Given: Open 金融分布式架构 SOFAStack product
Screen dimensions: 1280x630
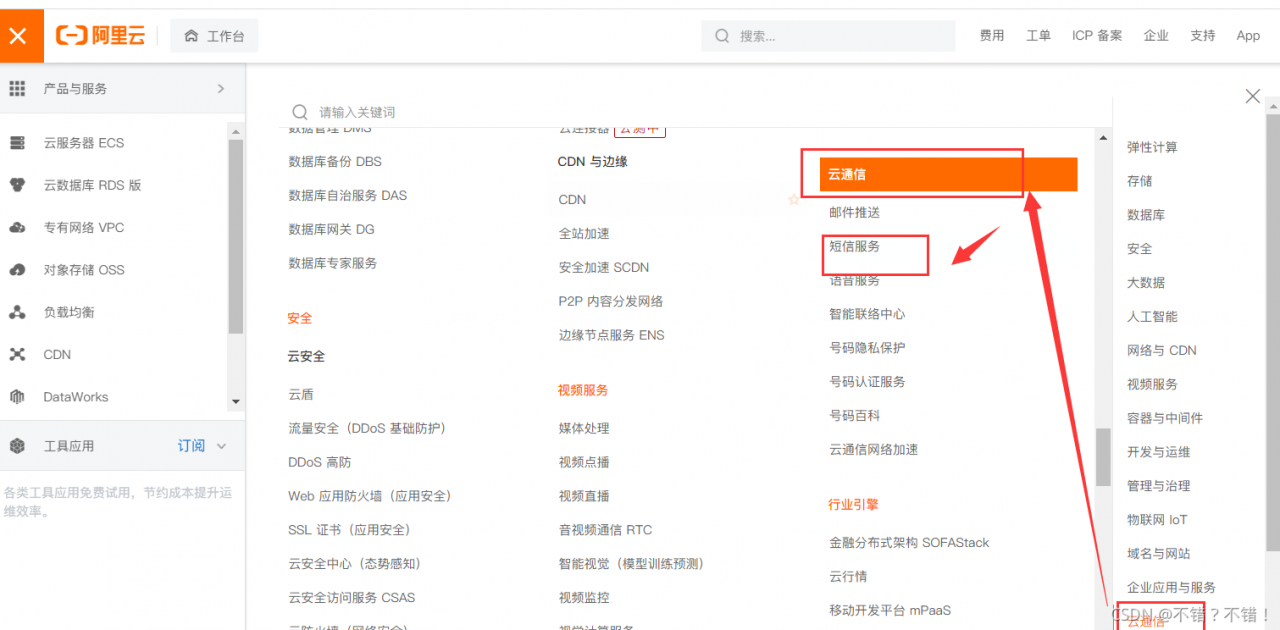Looking at the screenshot, I should point(909,543).
